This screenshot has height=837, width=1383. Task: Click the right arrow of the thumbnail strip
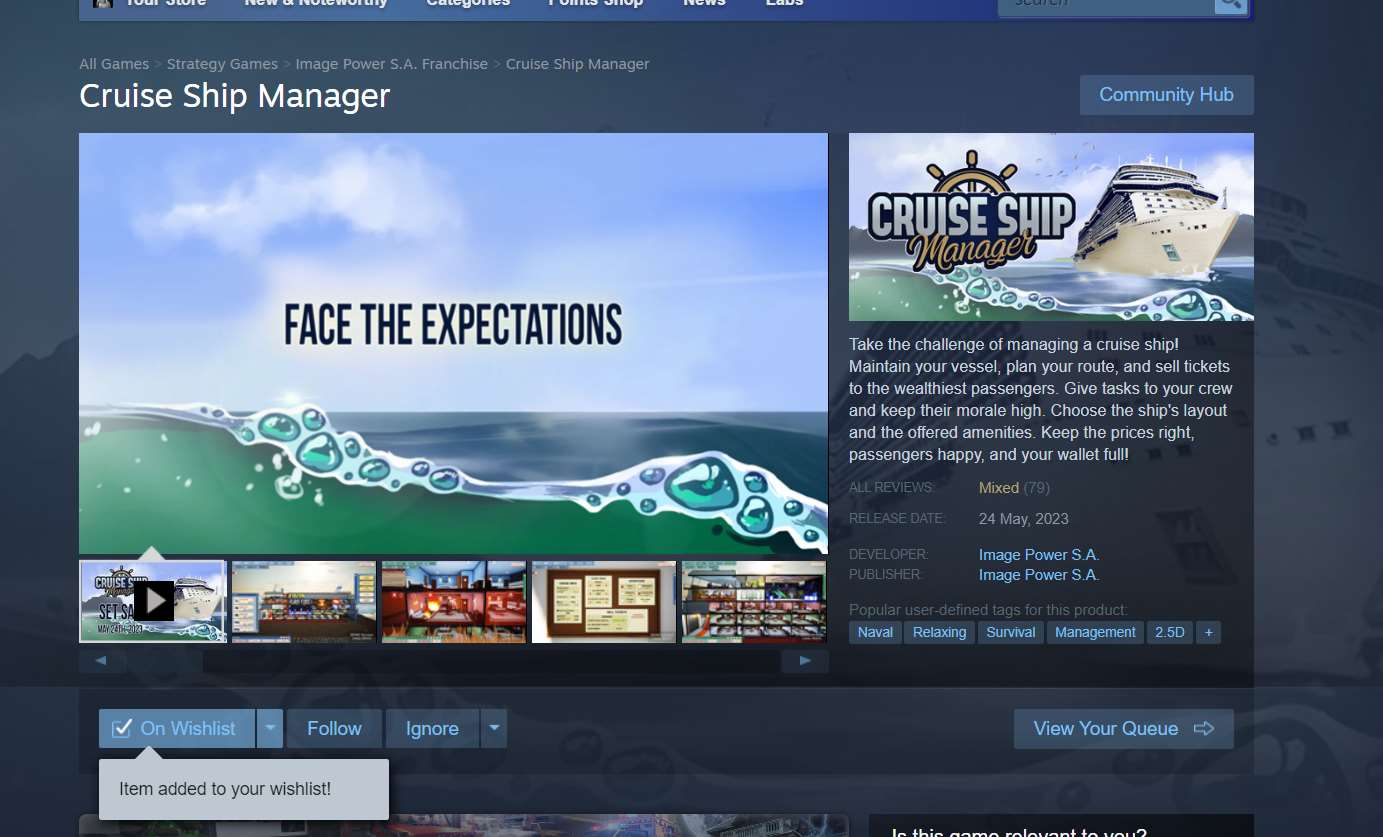point(804,661)
